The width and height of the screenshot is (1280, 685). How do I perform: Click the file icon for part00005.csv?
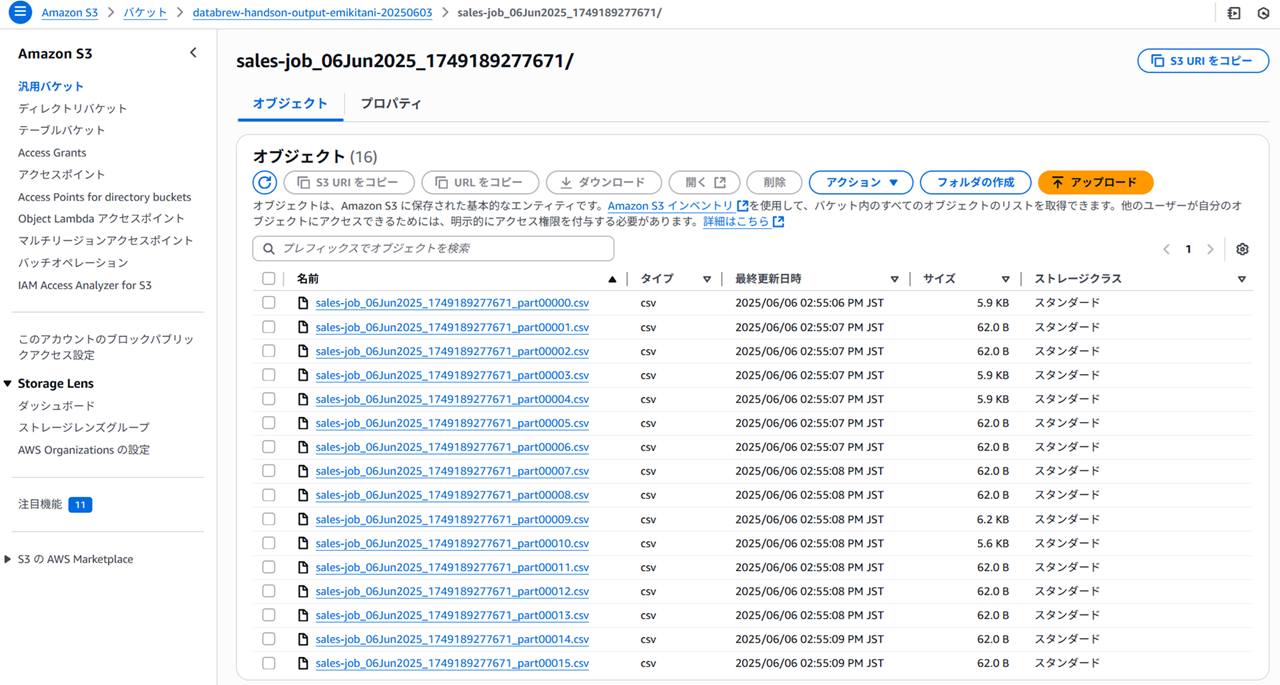[303, 423]
